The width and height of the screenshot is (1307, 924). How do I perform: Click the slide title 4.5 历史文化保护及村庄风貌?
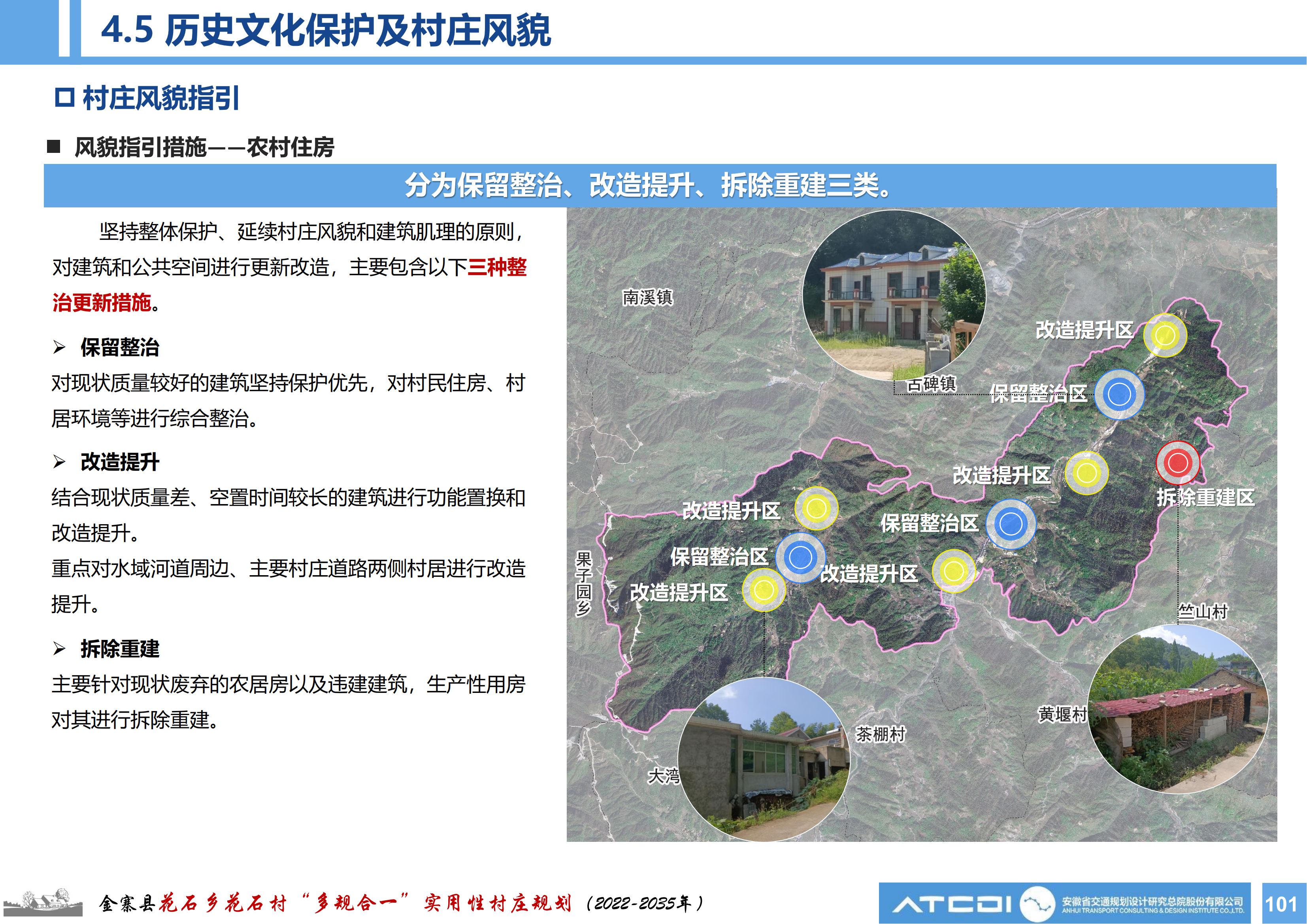tap(326, 30)
